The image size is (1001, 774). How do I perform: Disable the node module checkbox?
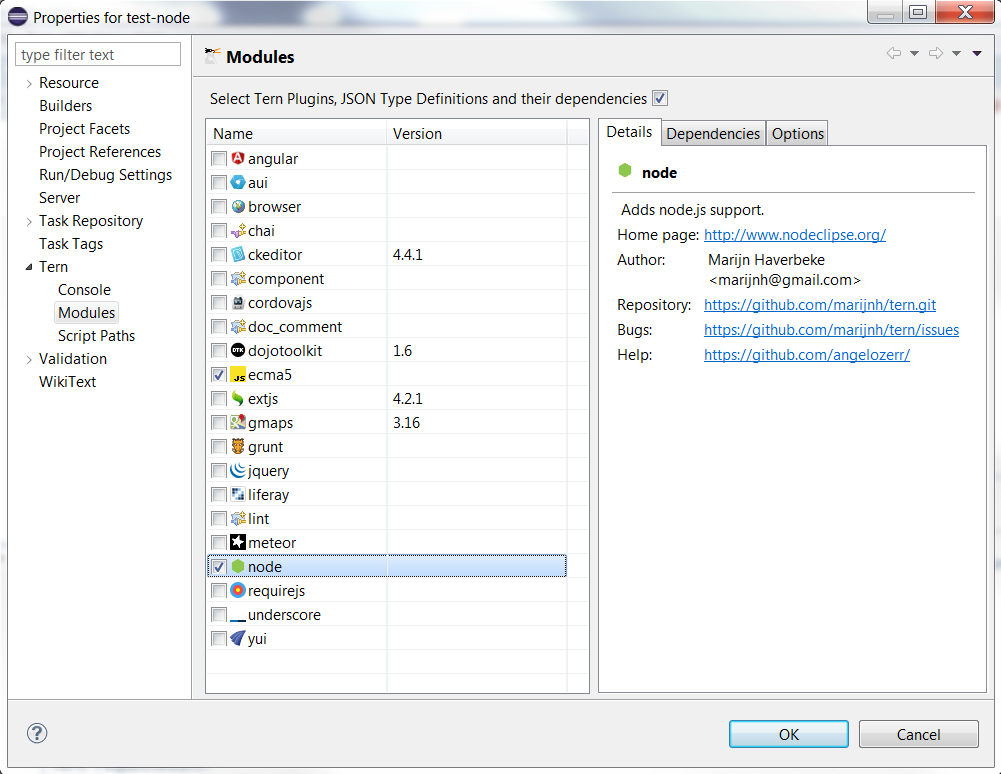coord(218,566)
